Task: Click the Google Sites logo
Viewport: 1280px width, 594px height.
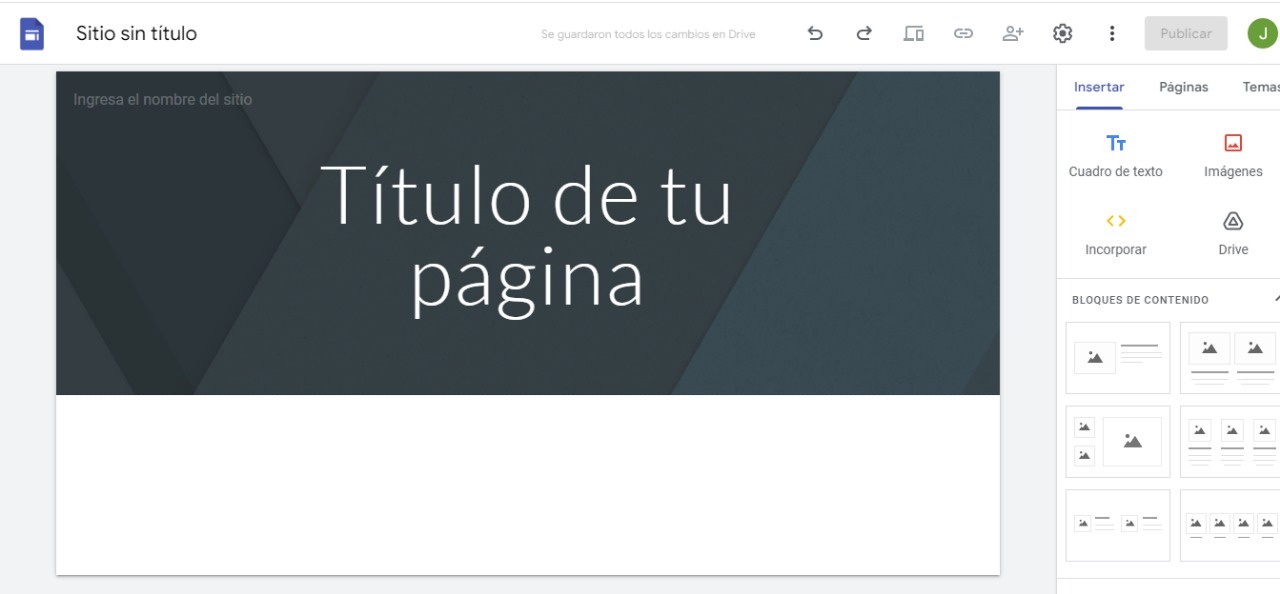Action: [31, 33]
